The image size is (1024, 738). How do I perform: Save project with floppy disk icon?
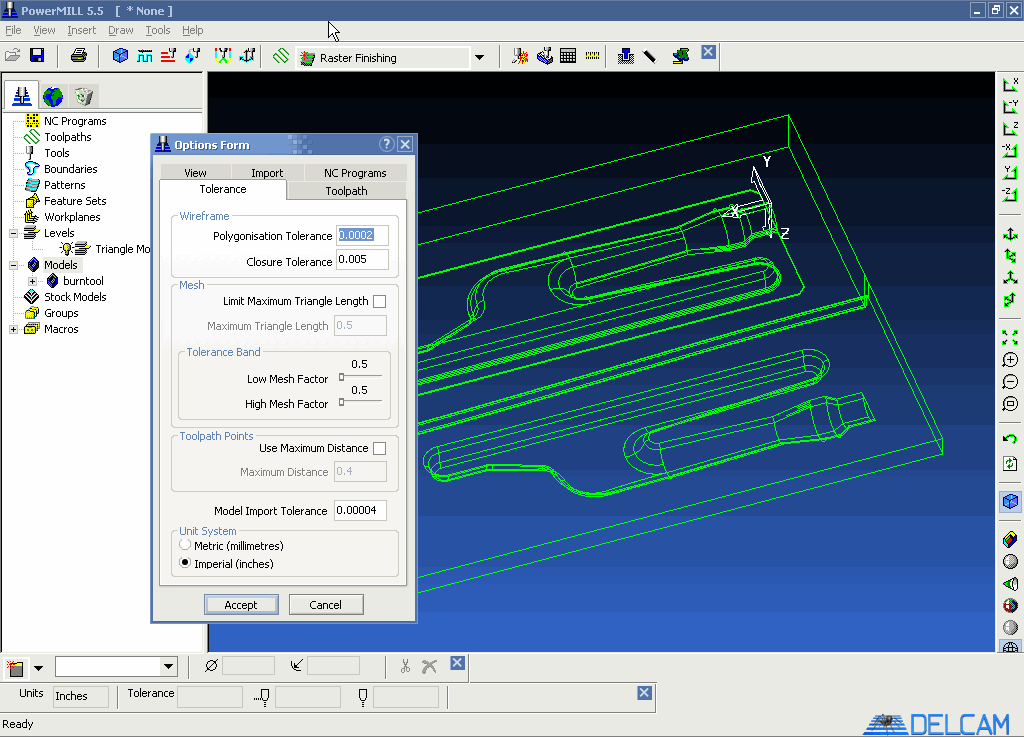(37, 56)
